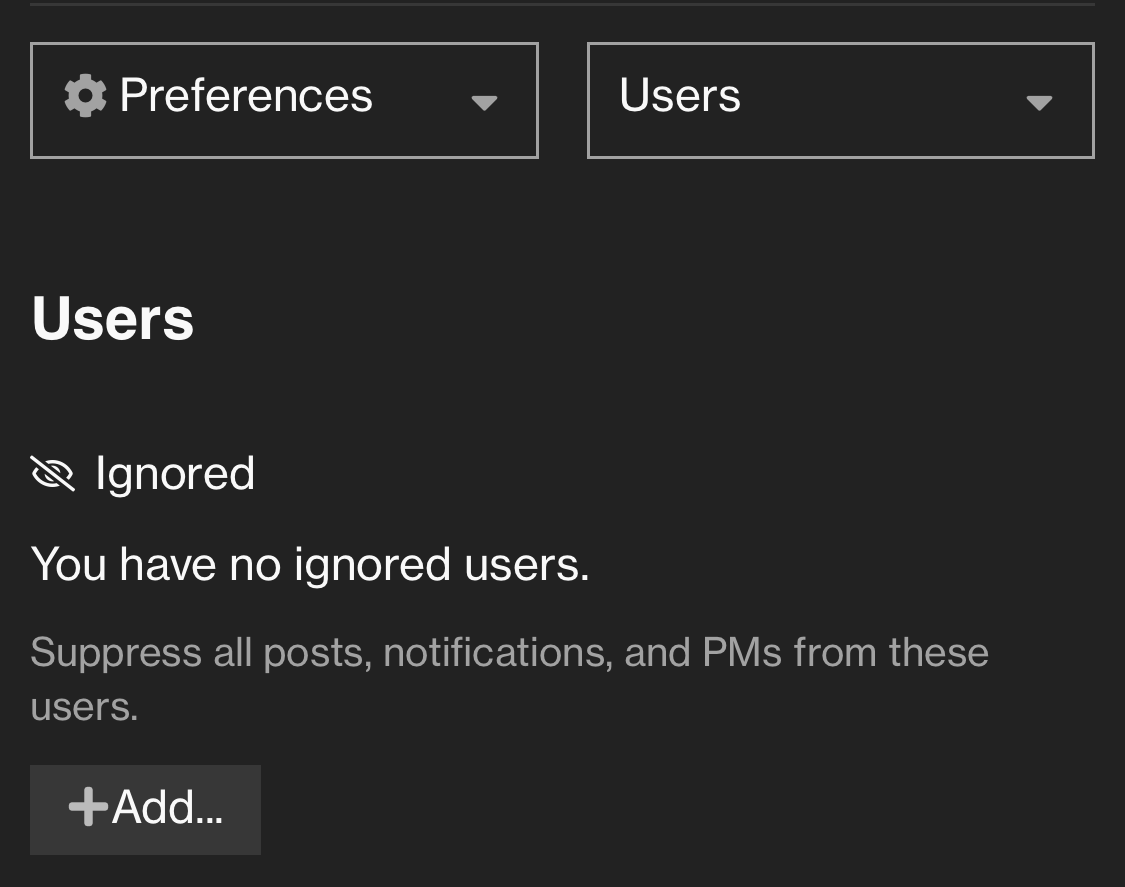
Task: Click the Preferences gear icon
Action: 85,95
